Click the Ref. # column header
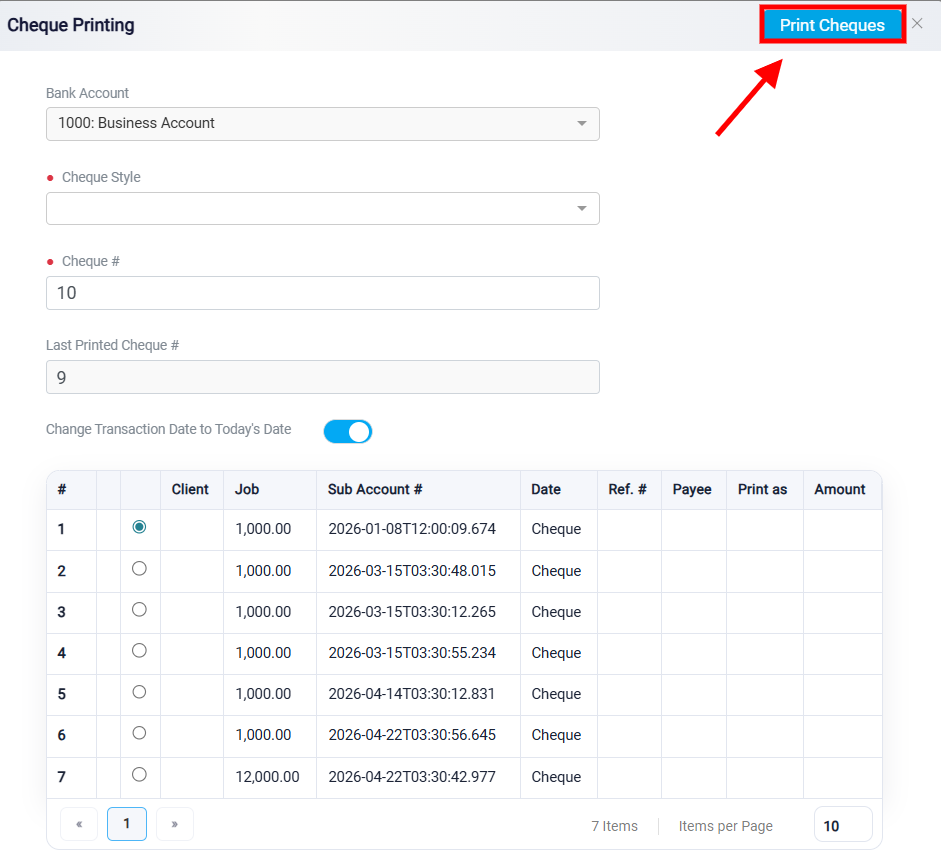The image size is (941, 861). tap(628, 490)
